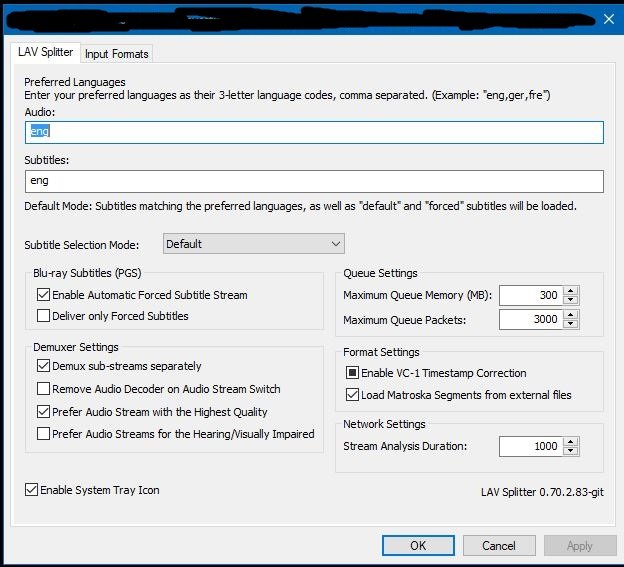Click the Apply button

click(x=580, y=545)
